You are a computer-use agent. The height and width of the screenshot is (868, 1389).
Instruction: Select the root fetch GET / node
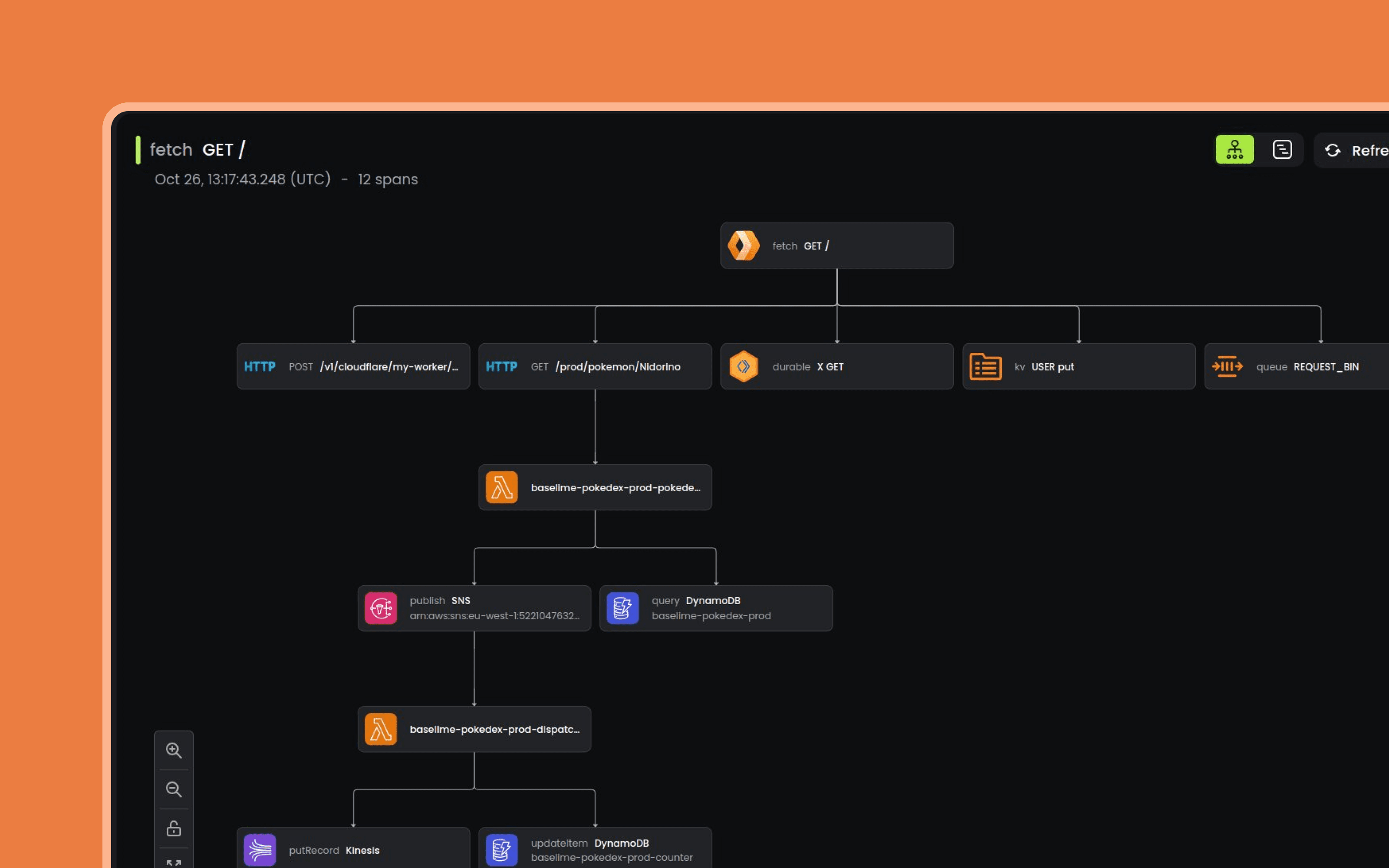tap(837, 246)
